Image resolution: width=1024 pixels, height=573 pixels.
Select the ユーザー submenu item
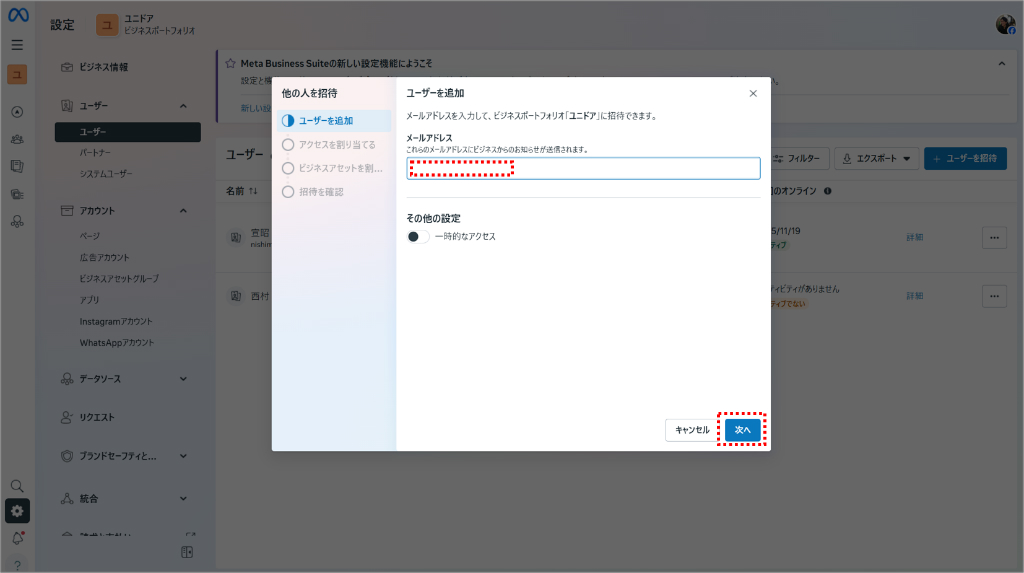128,132
